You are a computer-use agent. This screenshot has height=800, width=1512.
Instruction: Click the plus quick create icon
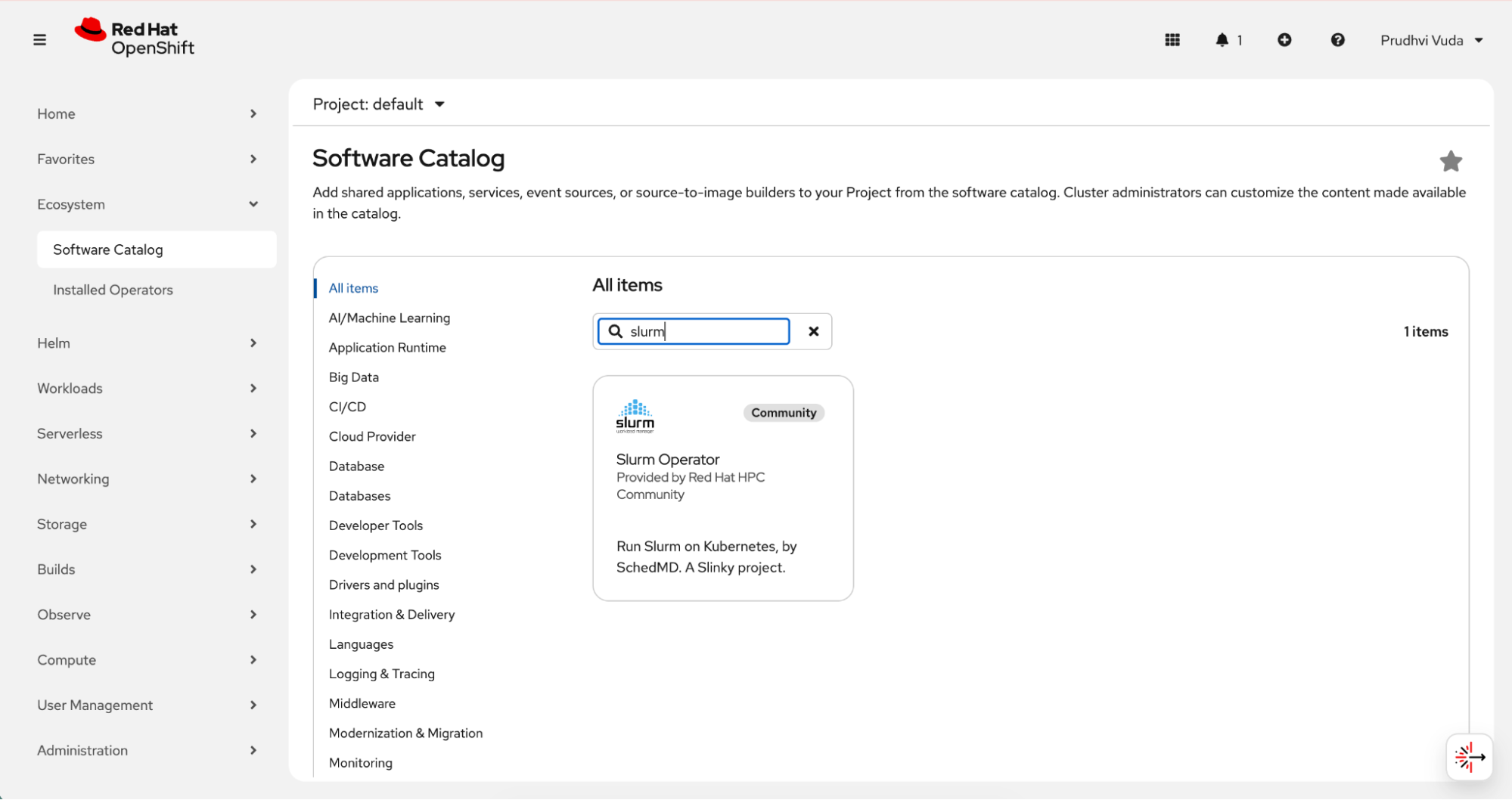tap(1284, 40)
